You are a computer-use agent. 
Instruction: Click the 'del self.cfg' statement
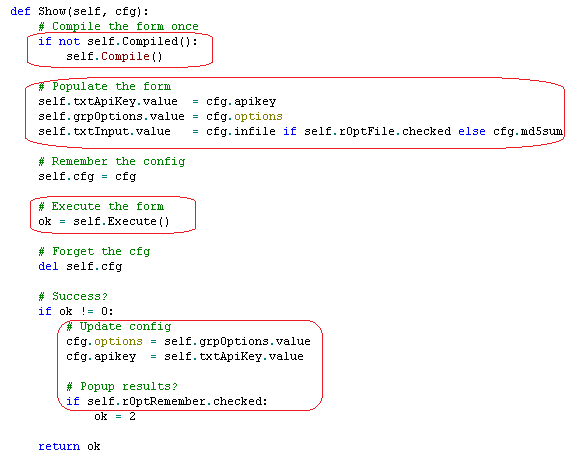point(80,267)
